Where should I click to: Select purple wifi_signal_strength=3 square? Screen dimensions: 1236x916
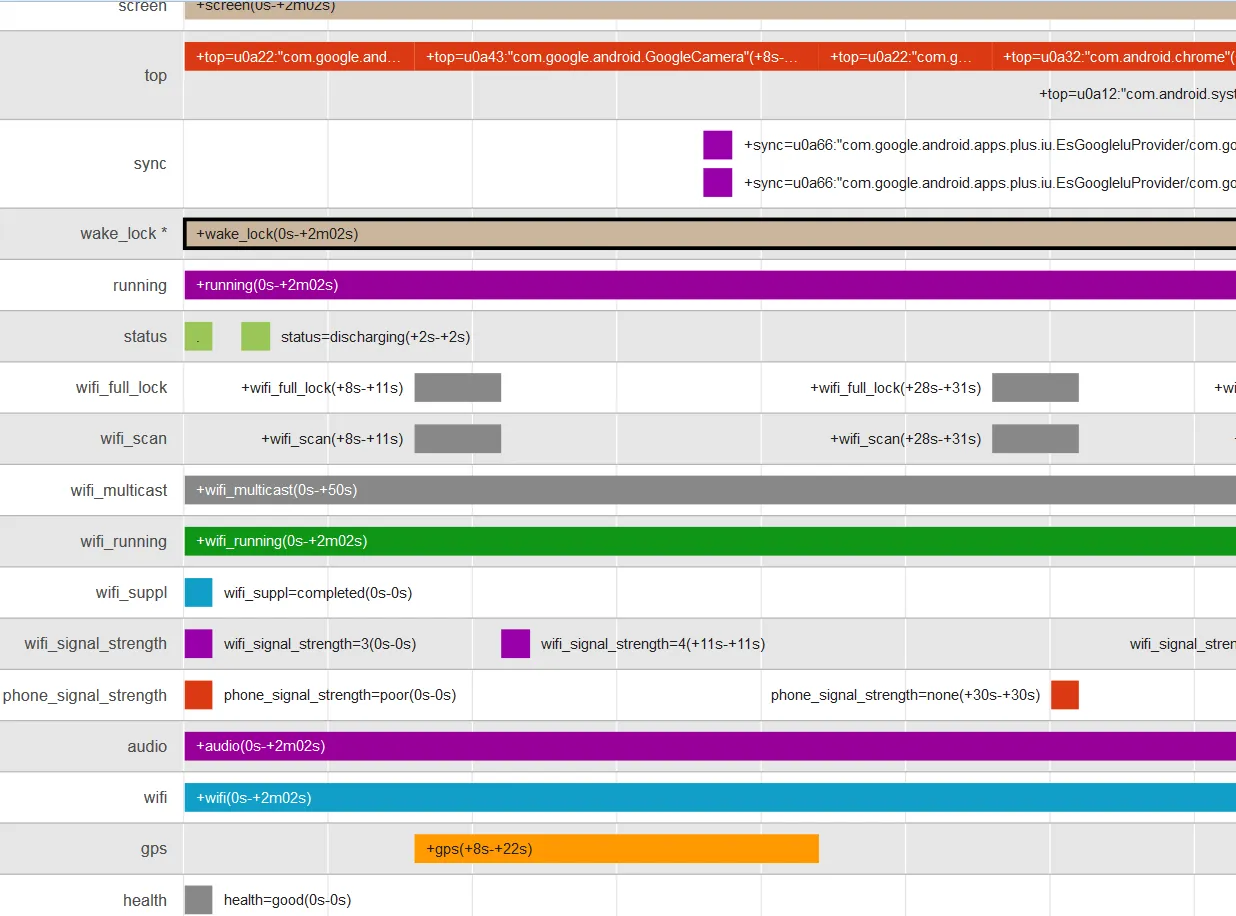(x=198, y=644)
